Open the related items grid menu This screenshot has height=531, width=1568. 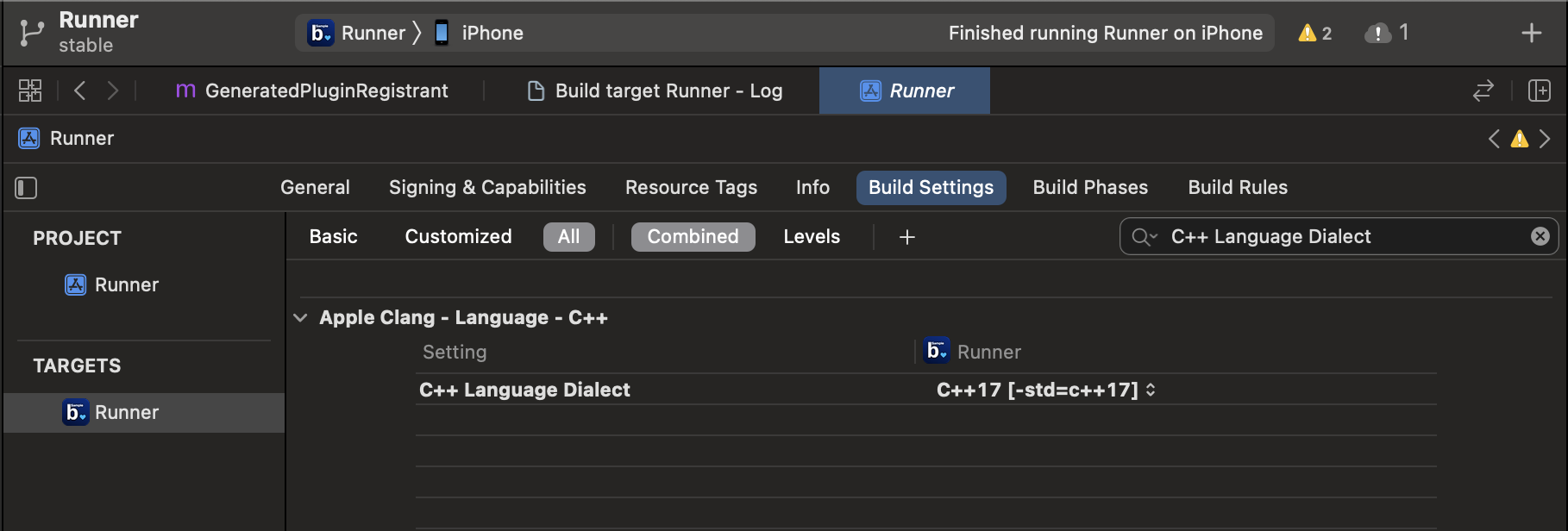[30, 91]
